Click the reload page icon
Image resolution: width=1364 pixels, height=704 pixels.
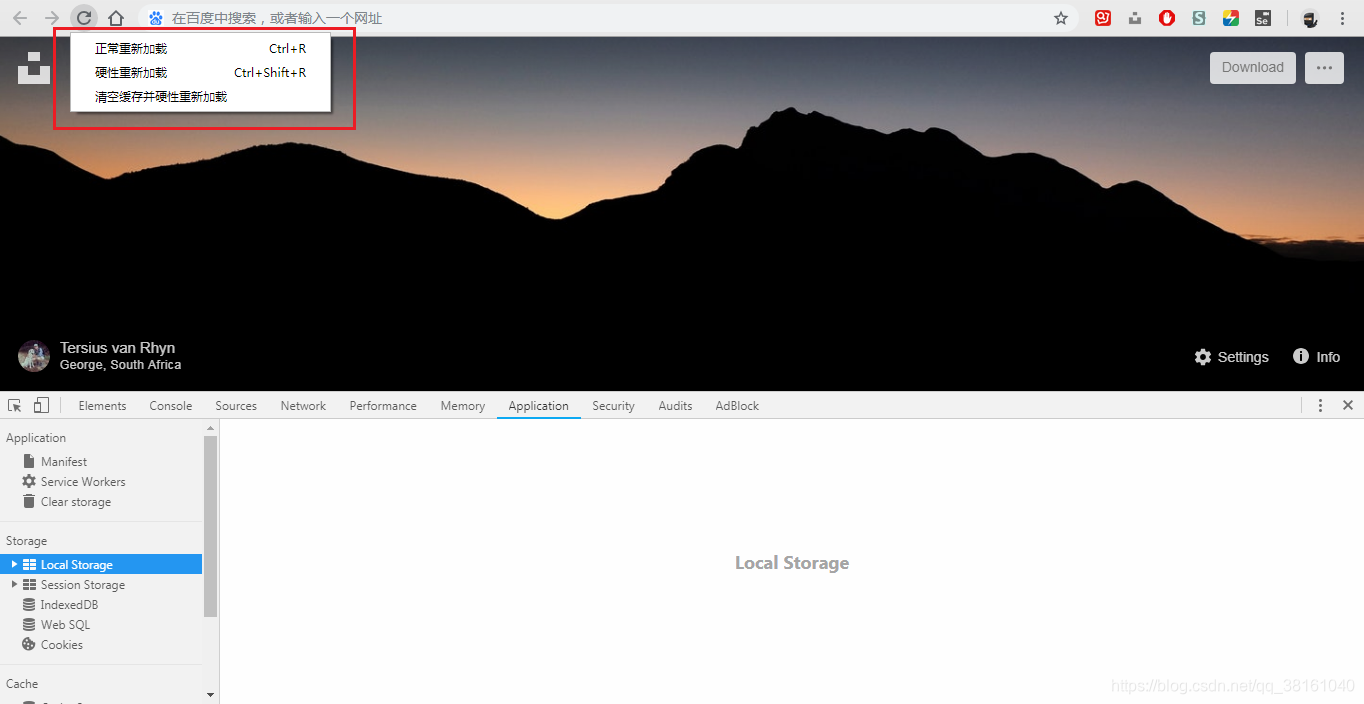coord(84,18)
